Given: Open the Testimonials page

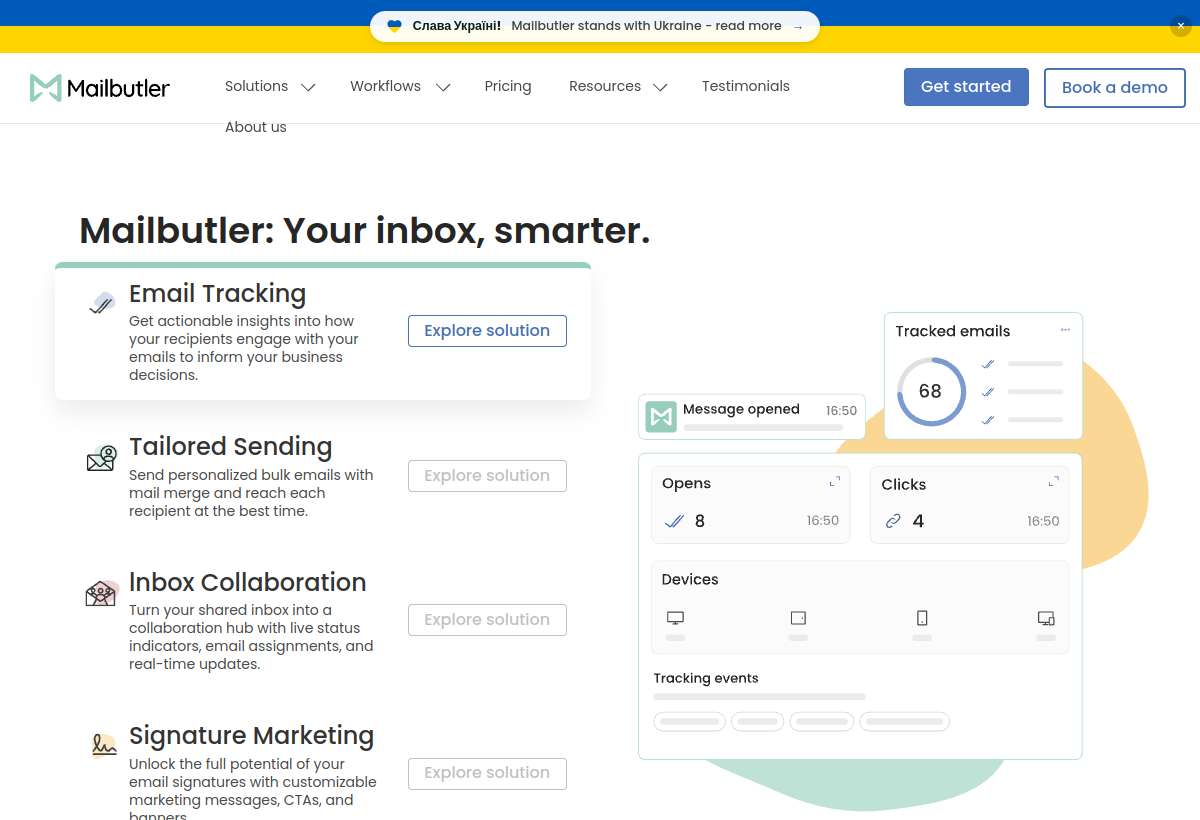Looking at the screenshot, I should tap(746, 86).
